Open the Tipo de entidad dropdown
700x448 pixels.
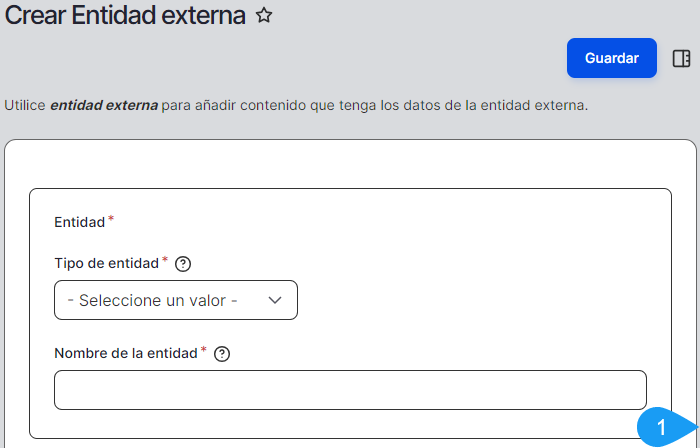pyautogui.click(x=175, y=300)
